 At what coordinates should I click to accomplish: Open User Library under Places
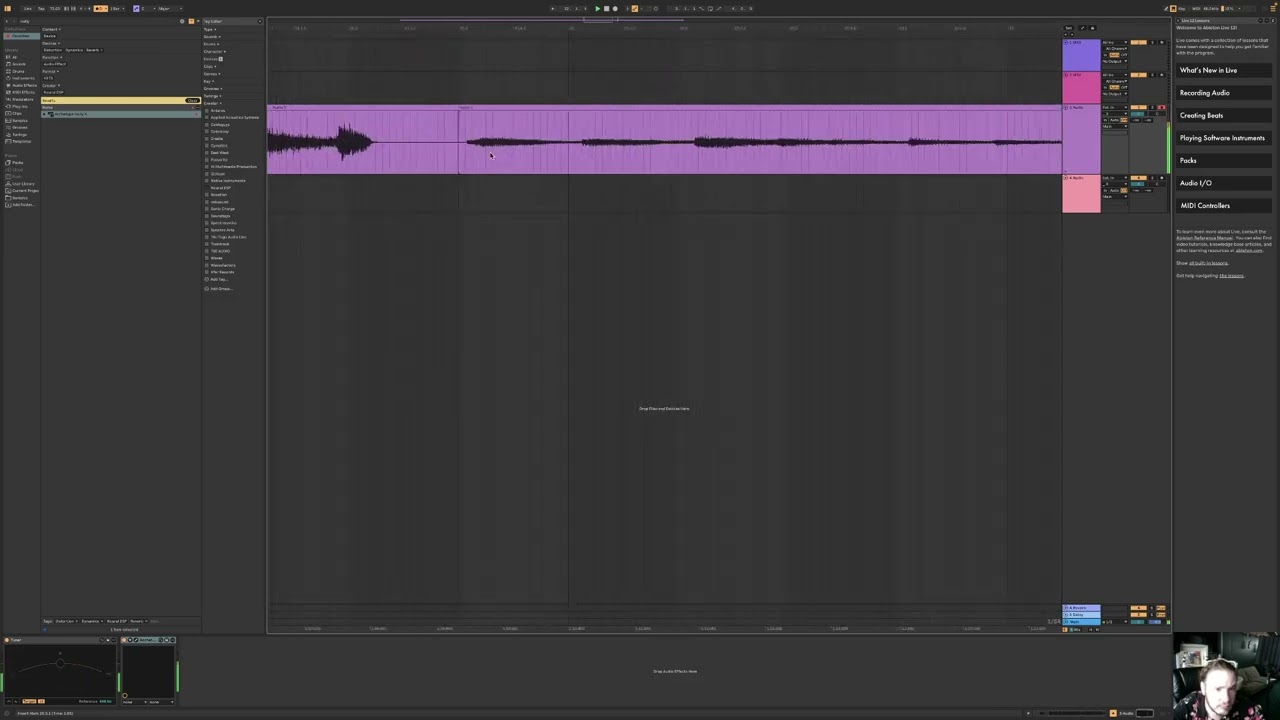coord(21,184)
